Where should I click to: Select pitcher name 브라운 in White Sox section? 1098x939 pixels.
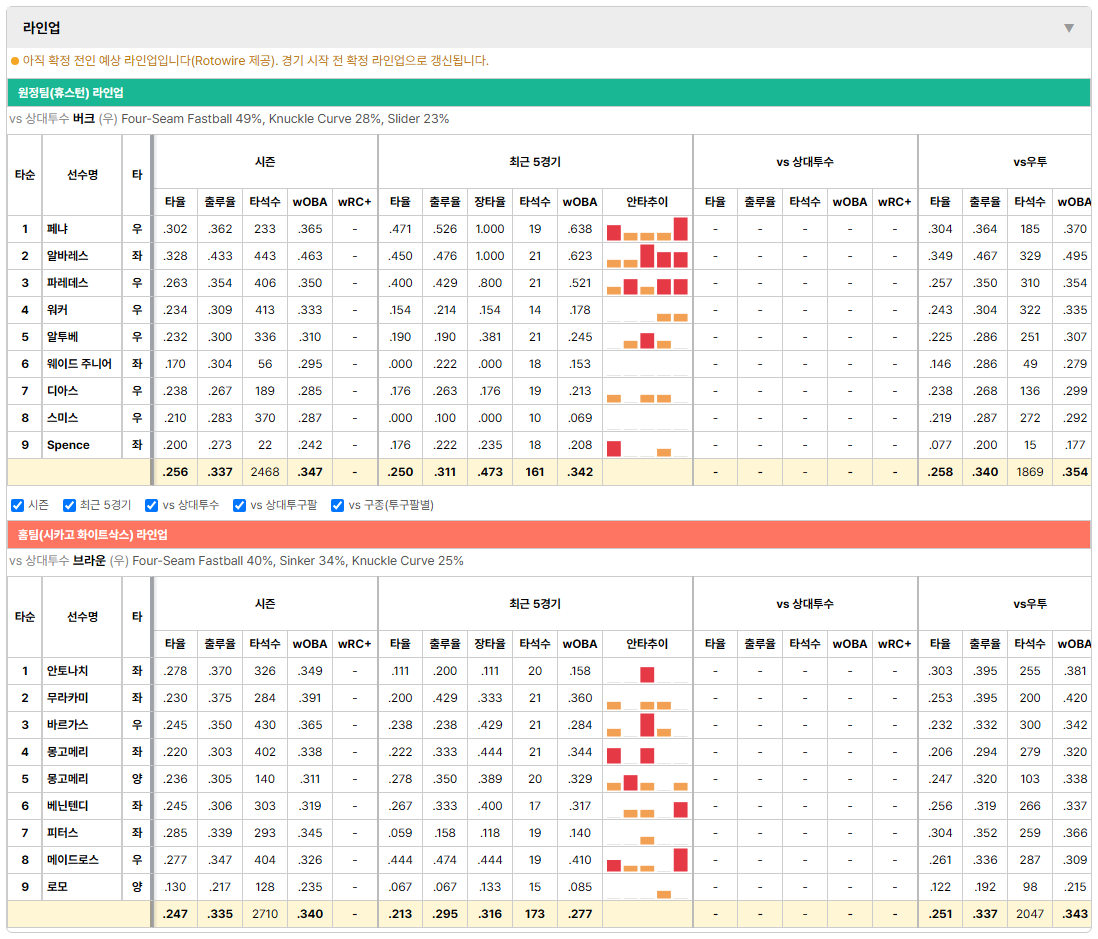pyautogui.click(x=89, y=561)
